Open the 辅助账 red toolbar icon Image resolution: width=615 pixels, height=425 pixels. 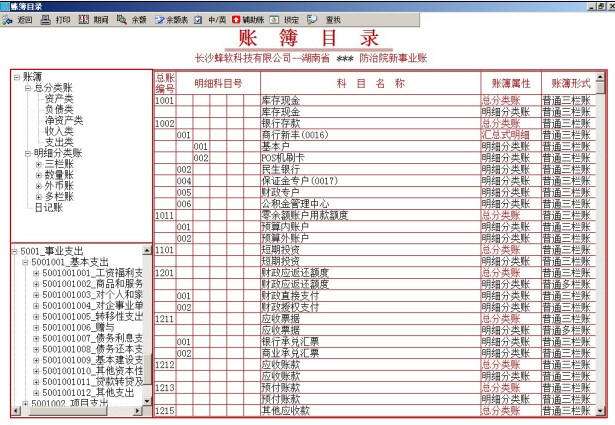(x=236, y=20)
